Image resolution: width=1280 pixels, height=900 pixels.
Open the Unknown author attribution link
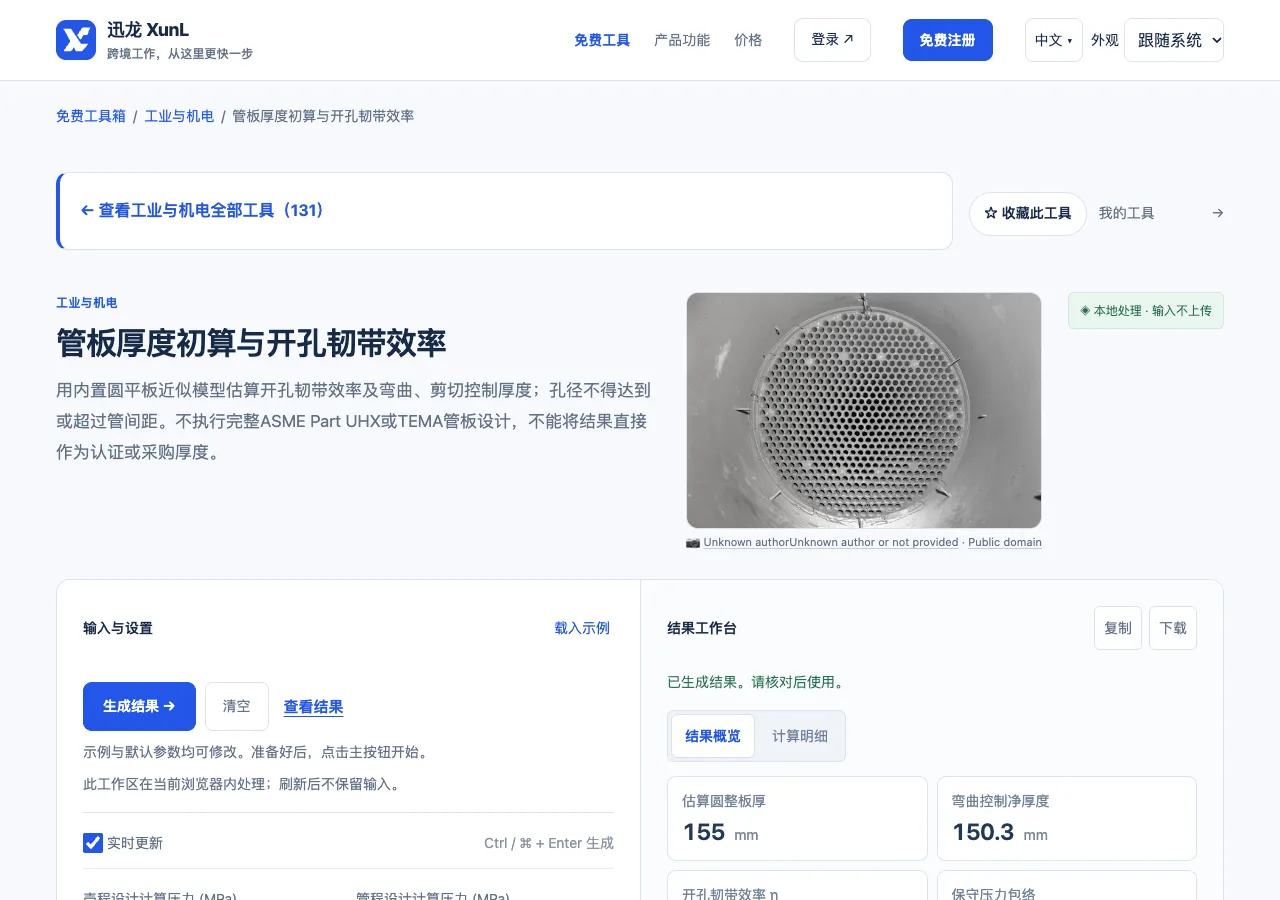(831, 542)
